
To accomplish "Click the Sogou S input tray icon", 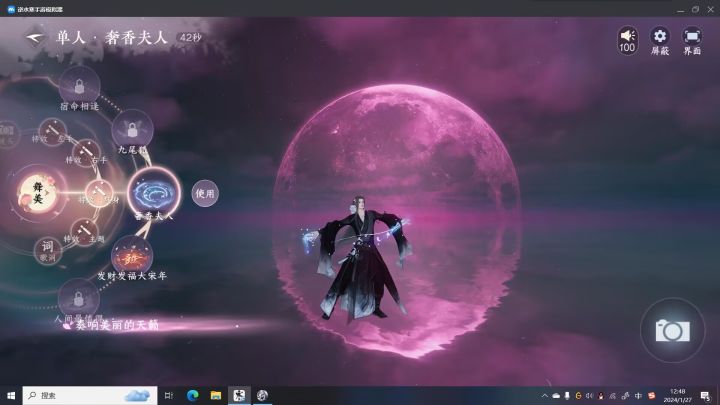I will 652,395.
